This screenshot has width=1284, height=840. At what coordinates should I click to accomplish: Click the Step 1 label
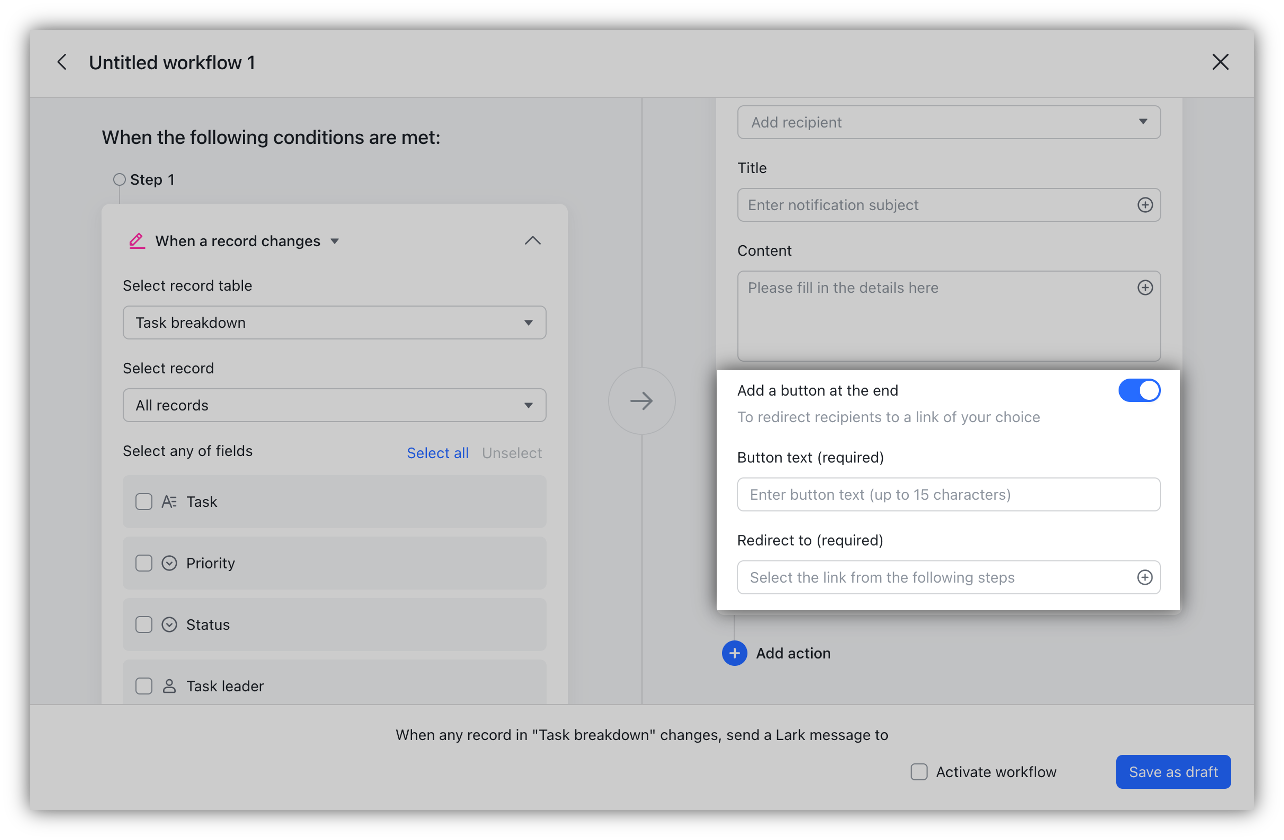pyautogui.click(x=152, y=180)
